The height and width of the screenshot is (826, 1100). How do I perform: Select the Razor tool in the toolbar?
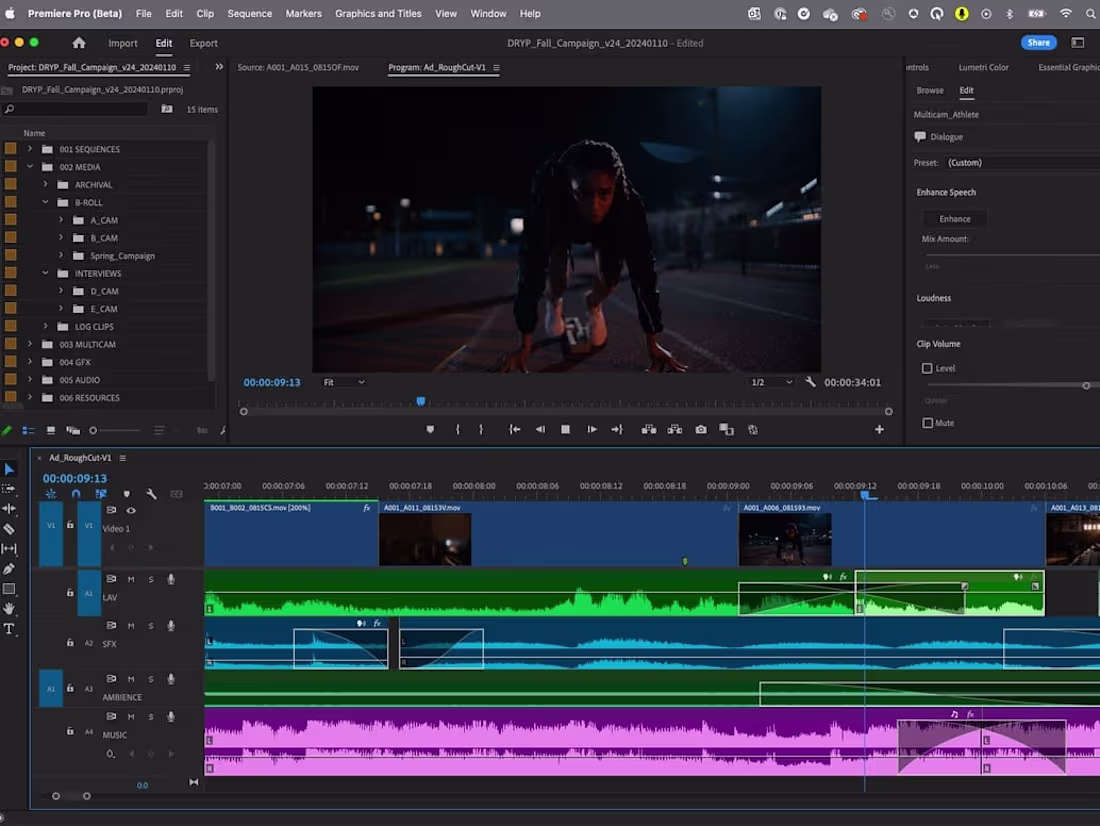10,526
